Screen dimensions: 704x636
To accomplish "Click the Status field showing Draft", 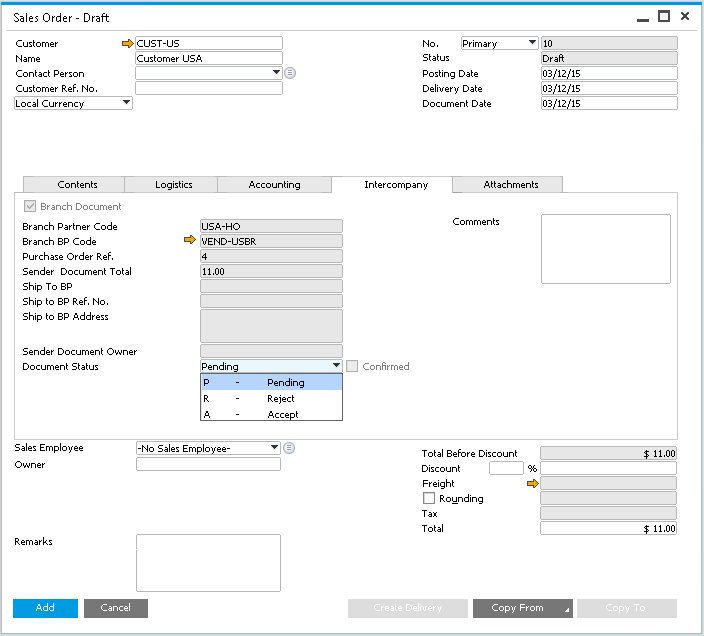I will click(609, 58).
